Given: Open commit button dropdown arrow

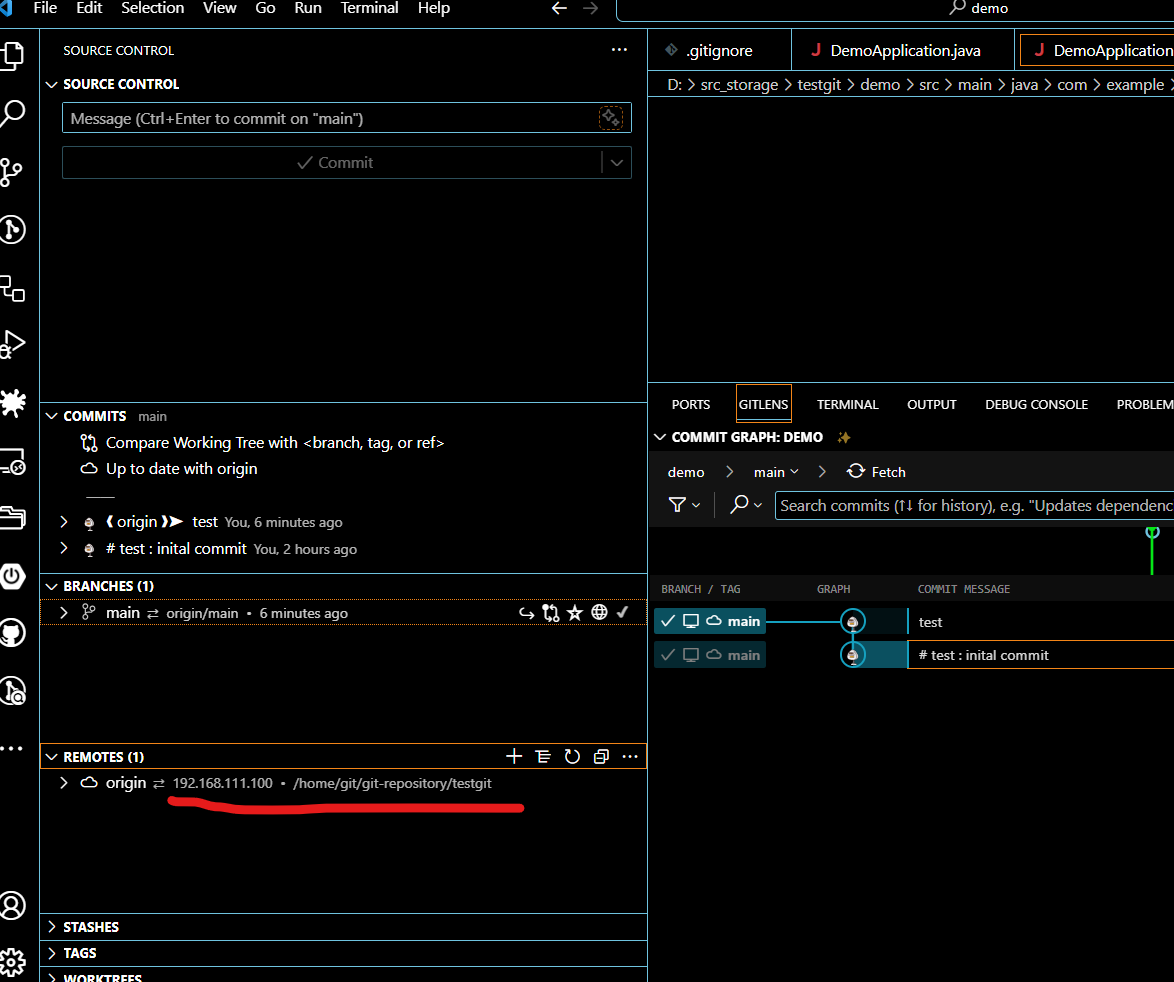Looking at the screenshot, I should [616, 162].
